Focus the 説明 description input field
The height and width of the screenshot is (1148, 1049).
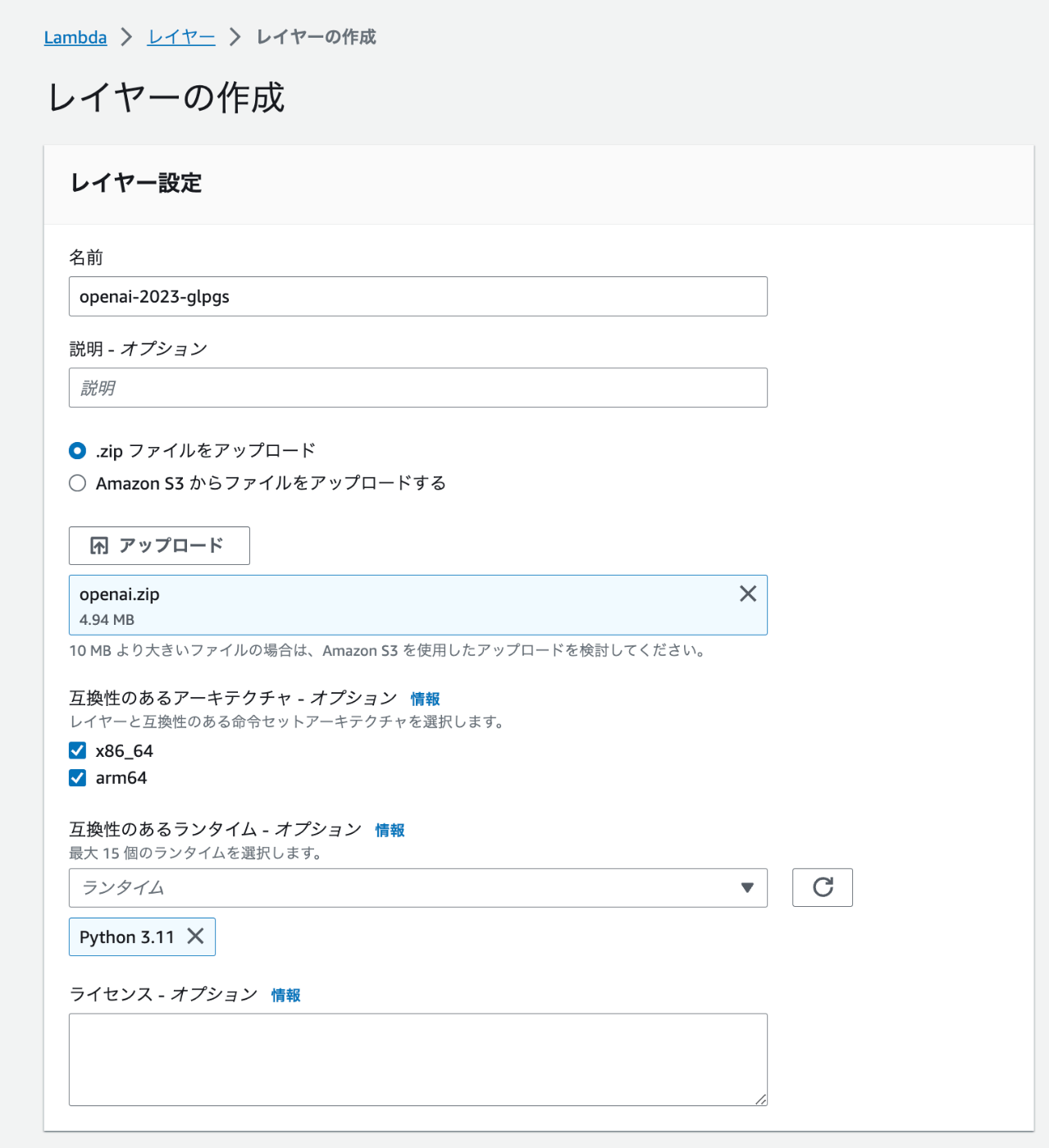coord(417,388)
